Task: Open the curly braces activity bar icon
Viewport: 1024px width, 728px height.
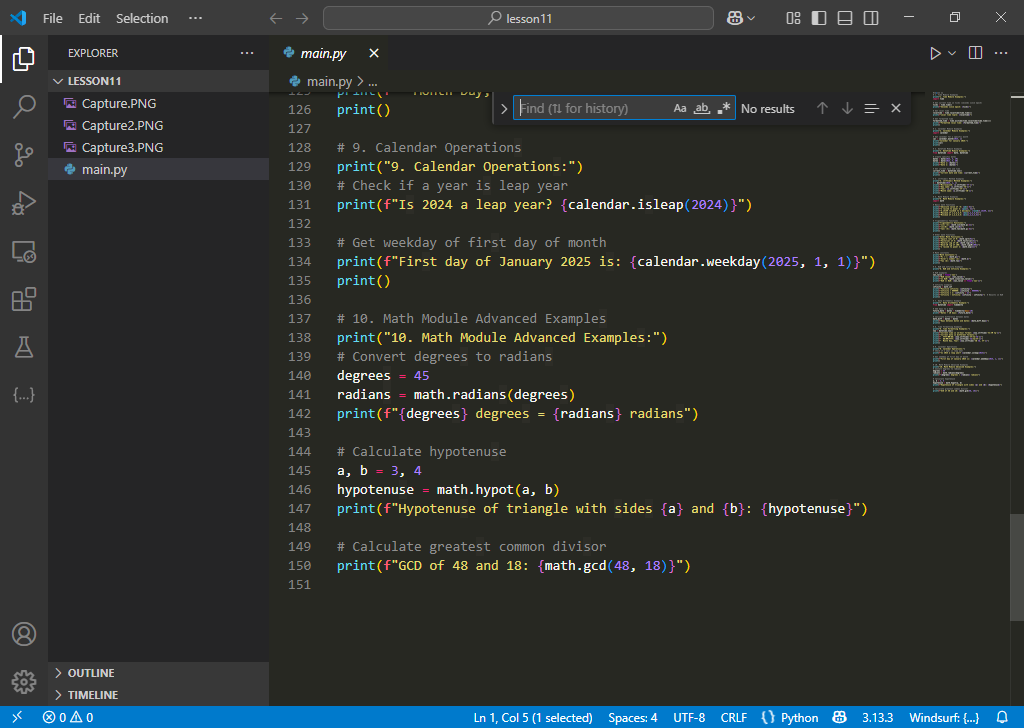Action: 24,395
